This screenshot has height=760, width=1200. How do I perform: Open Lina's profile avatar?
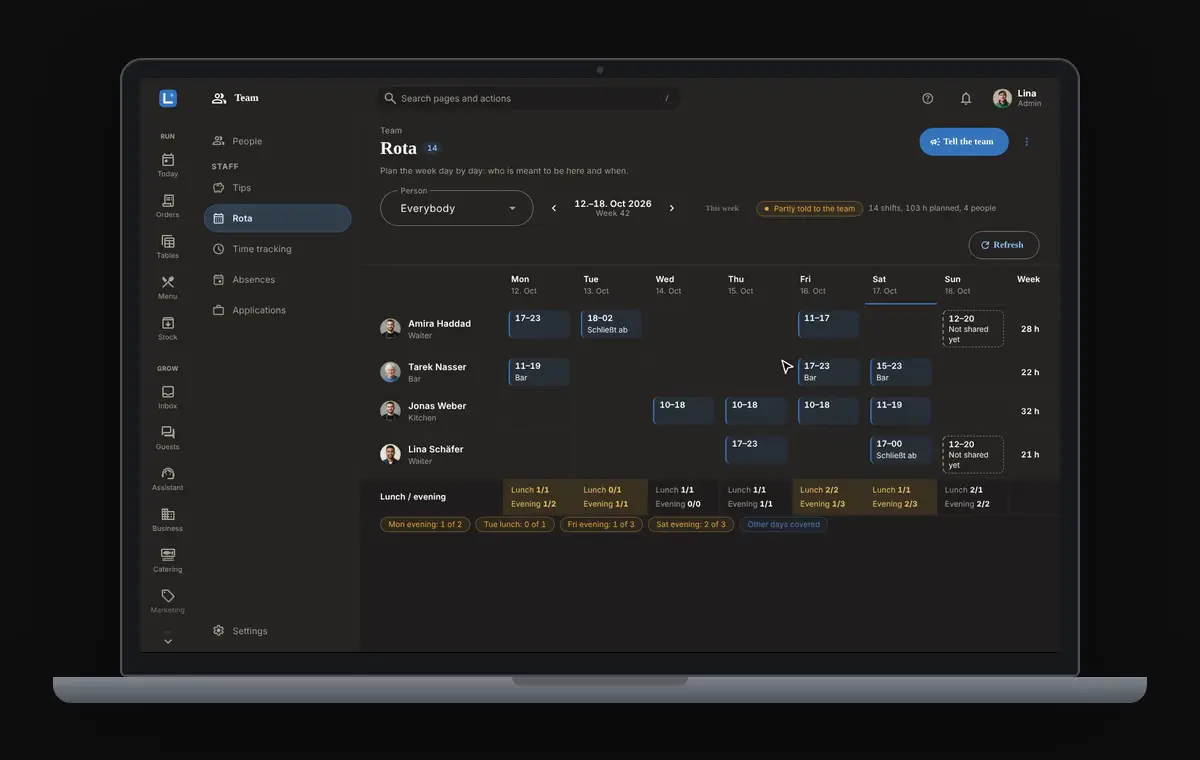[1001, 98]
